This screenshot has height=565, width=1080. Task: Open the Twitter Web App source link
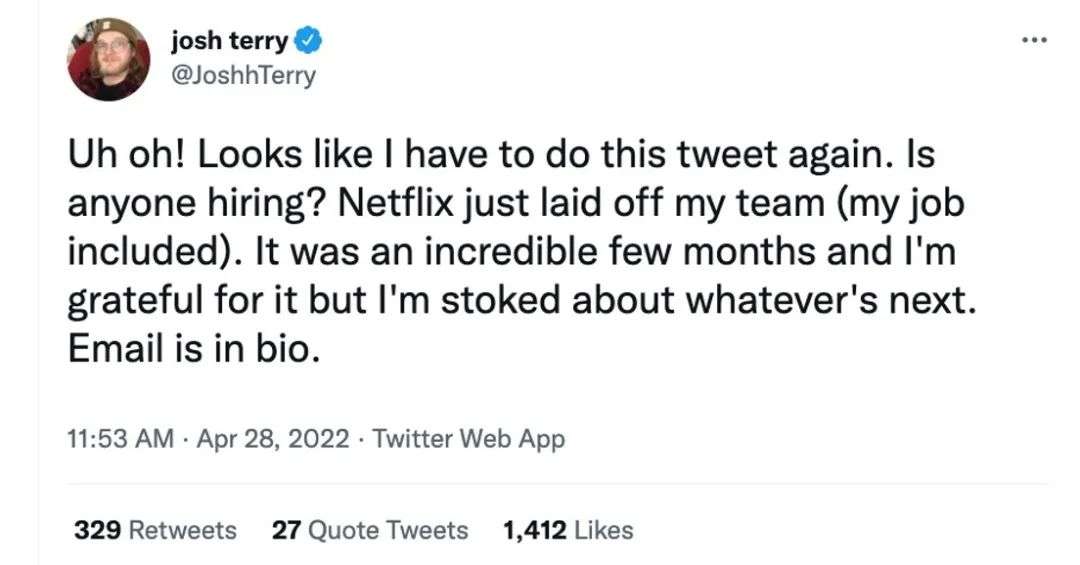pos(468,439)
